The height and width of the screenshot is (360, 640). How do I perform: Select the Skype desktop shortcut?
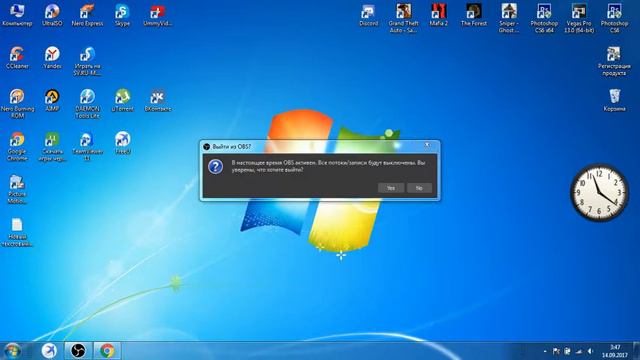(122, 15)
